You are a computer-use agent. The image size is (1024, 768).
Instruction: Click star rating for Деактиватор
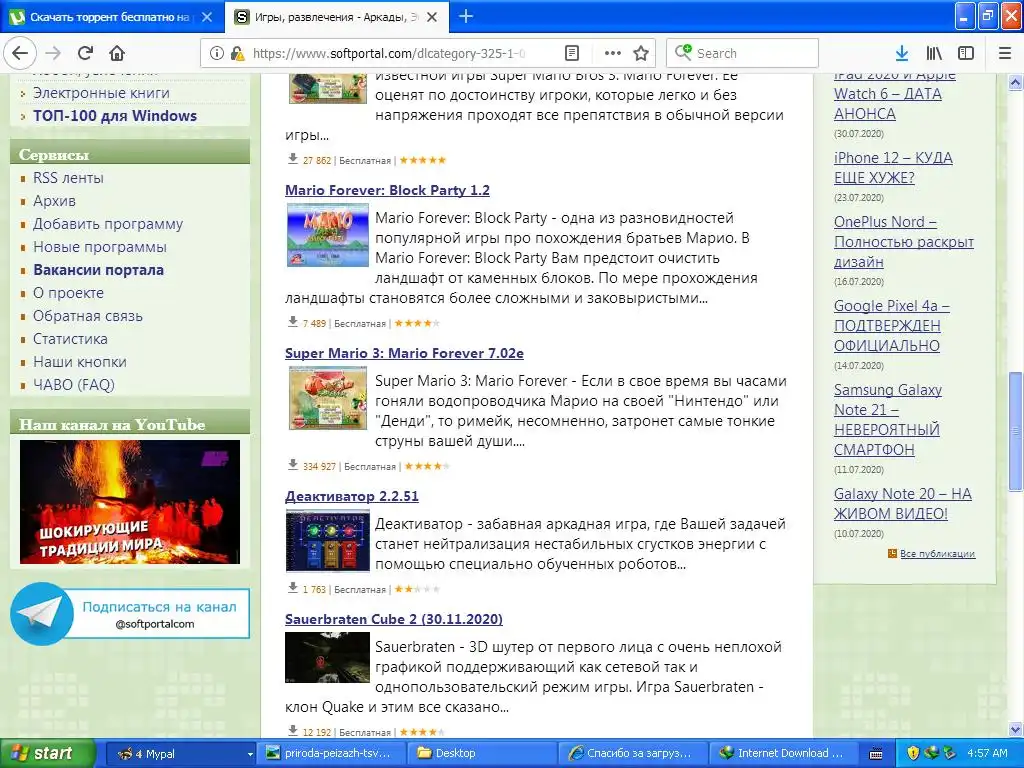pyautogui.click(x=417, y=589)
